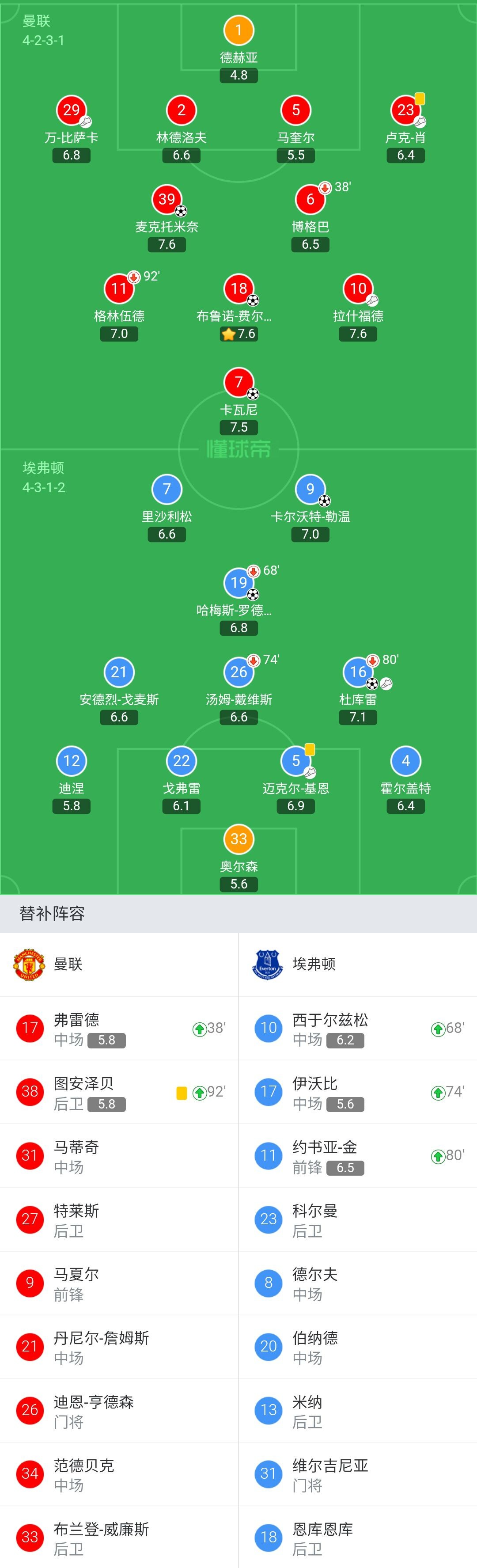Screen dimensions: 477x1568
Task: Open Olsen's number 33 goalkeeper icon
Action: coord(238,839)
